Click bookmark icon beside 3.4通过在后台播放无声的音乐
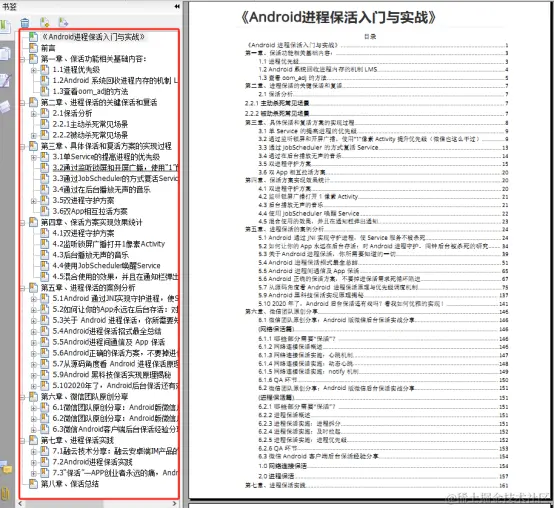This screenshot has height=509, width=554. [x=45, y=189]
